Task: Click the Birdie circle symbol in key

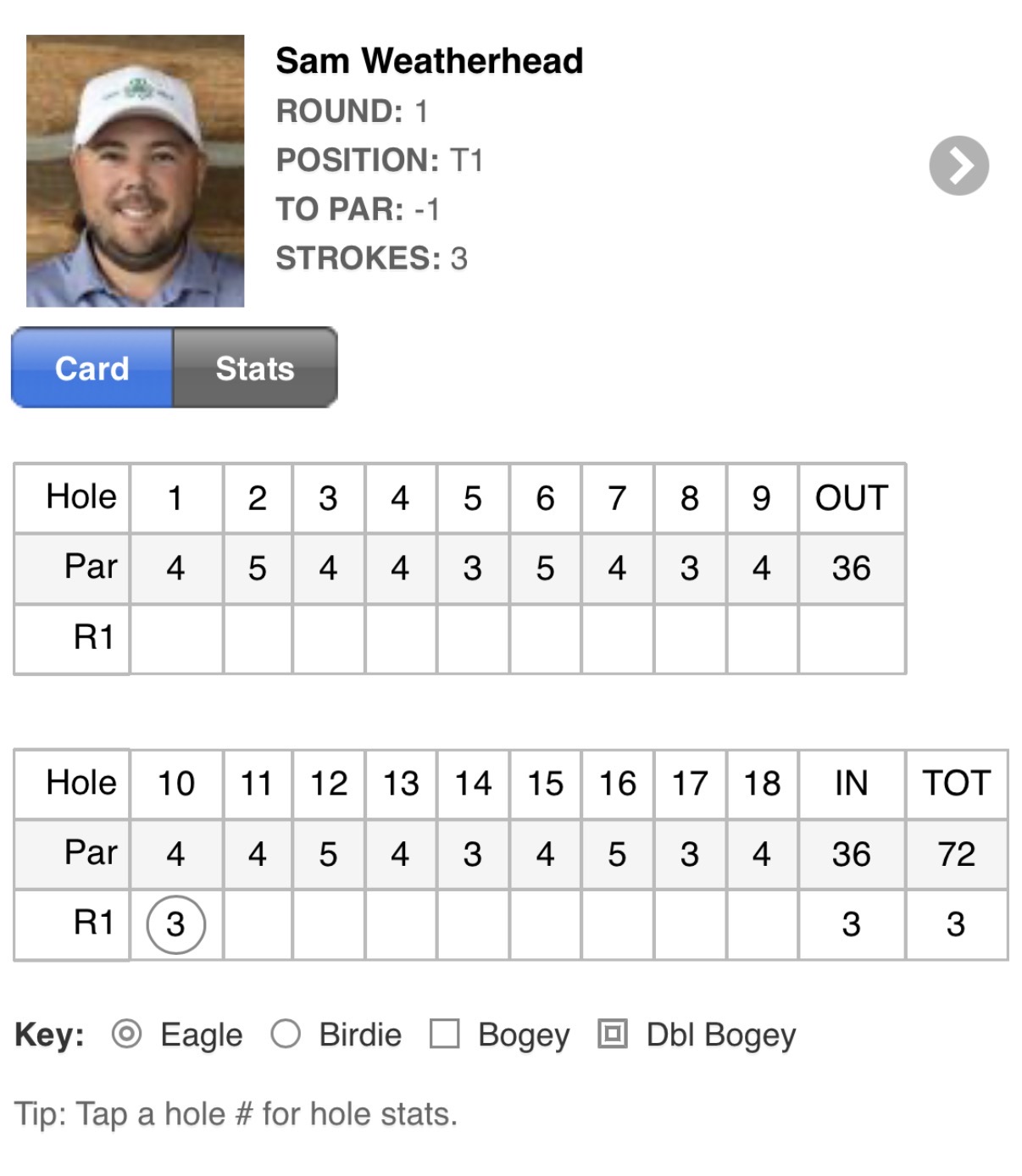Action: tap(286, 1034)
